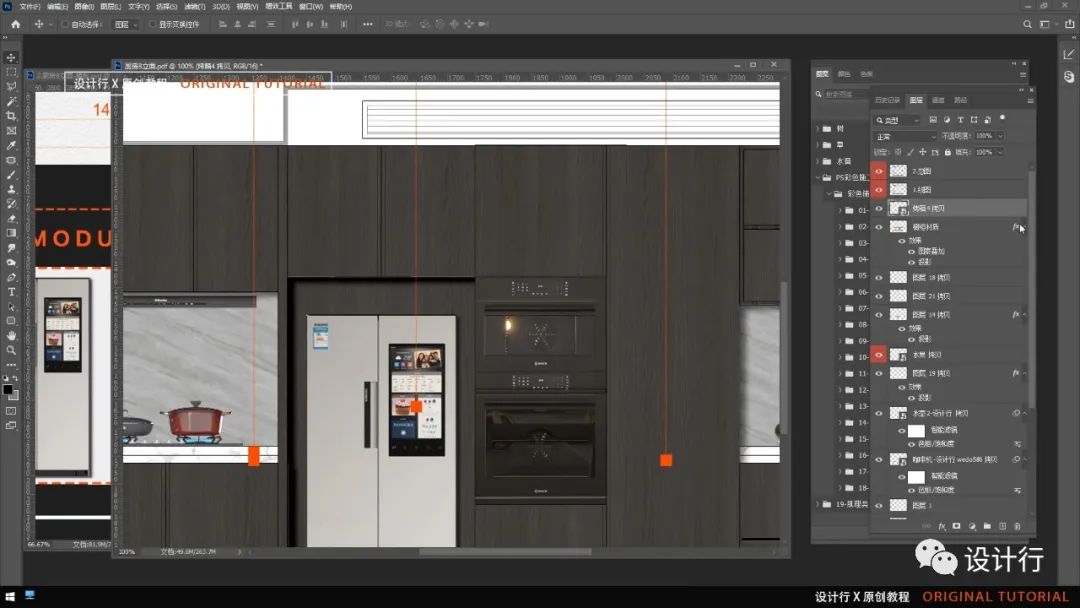Select the Rectangular Marquee tool
The image size is (1080, 608).
point(11,72)
